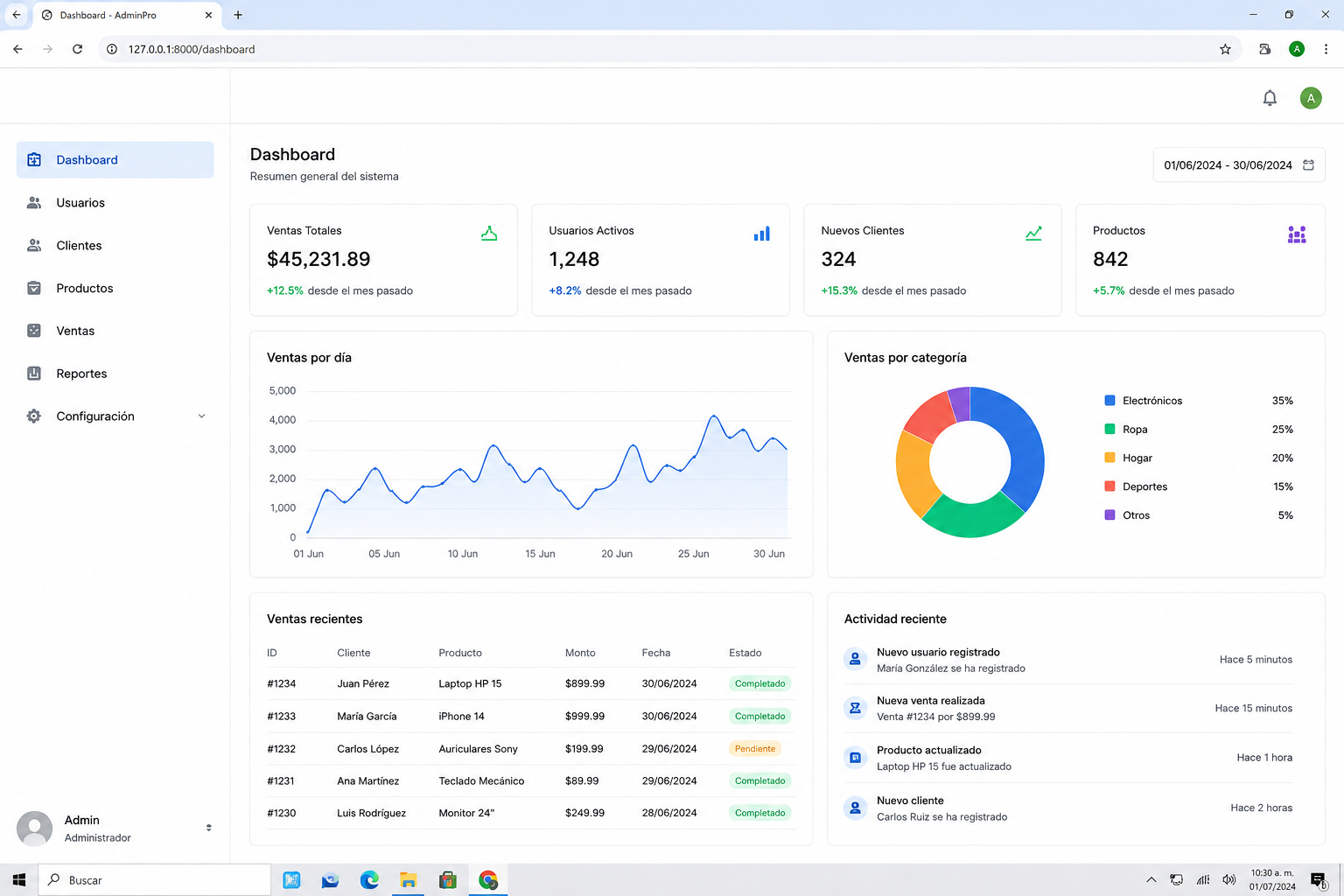Click the Dashboard - AdminPro browser tab
Image resolution: width=1344 pixels, height=896 pixels.
(x=127, y=15)
